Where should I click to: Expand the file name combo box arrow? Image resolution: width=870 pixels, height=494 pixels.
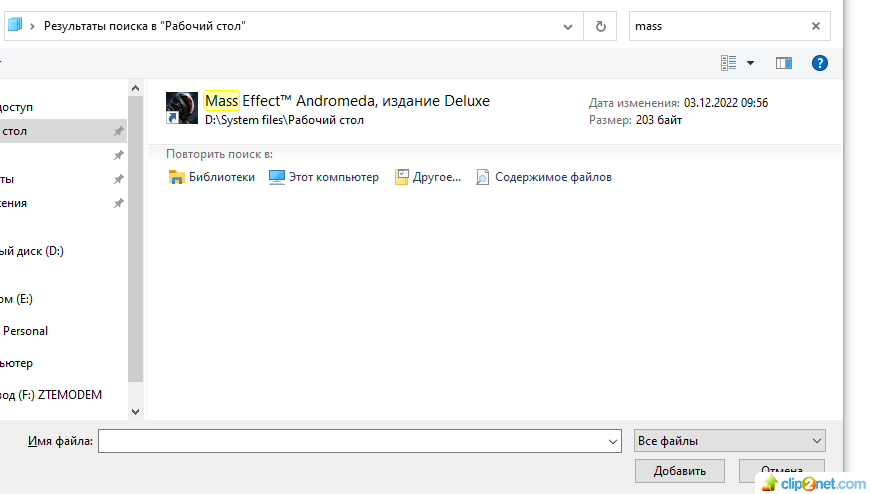[x=613, y=440]
